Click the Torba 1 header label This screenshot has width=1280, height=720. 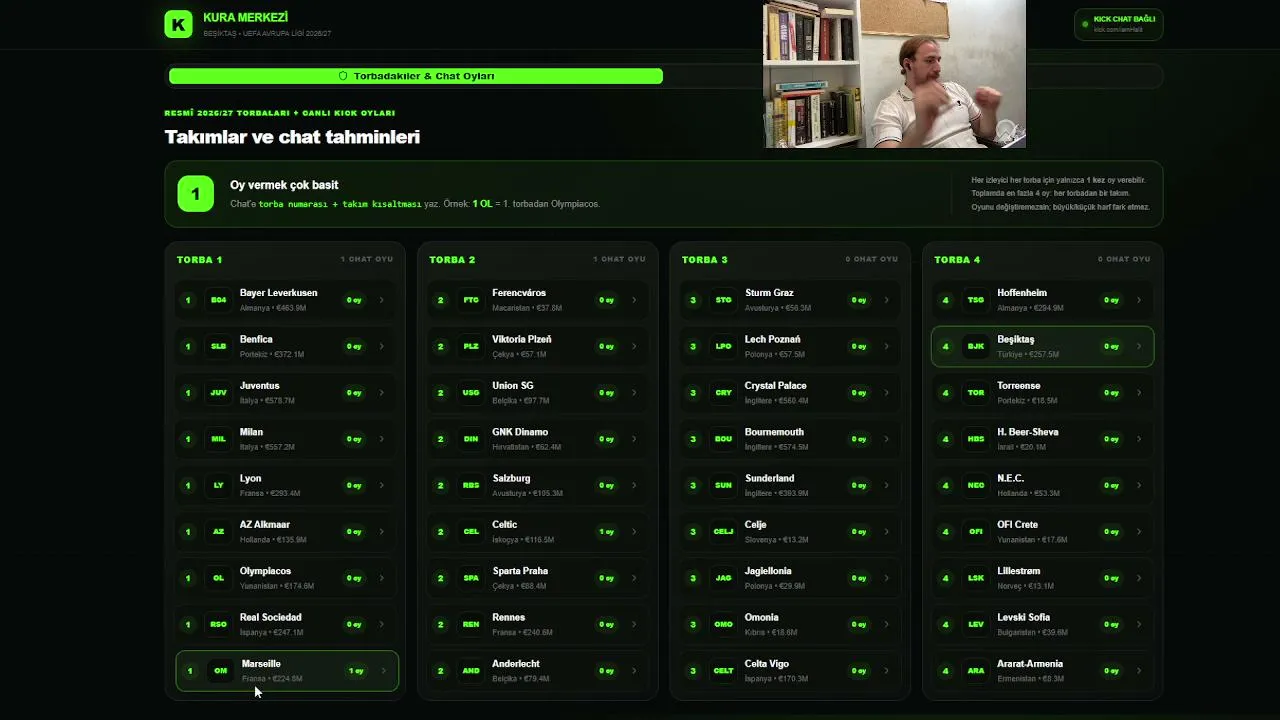point(200,259)
